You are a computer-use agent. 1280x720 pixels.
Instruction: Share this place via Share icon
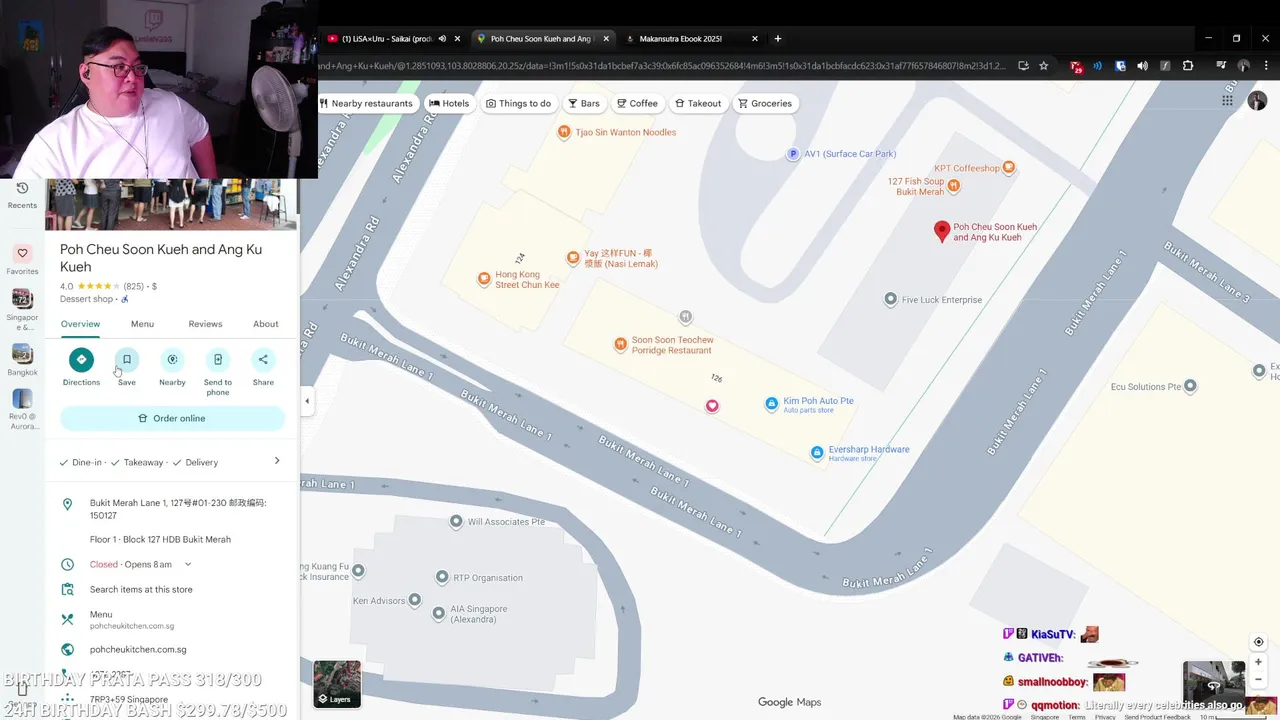pyautogui.click(x=263, y=360)
